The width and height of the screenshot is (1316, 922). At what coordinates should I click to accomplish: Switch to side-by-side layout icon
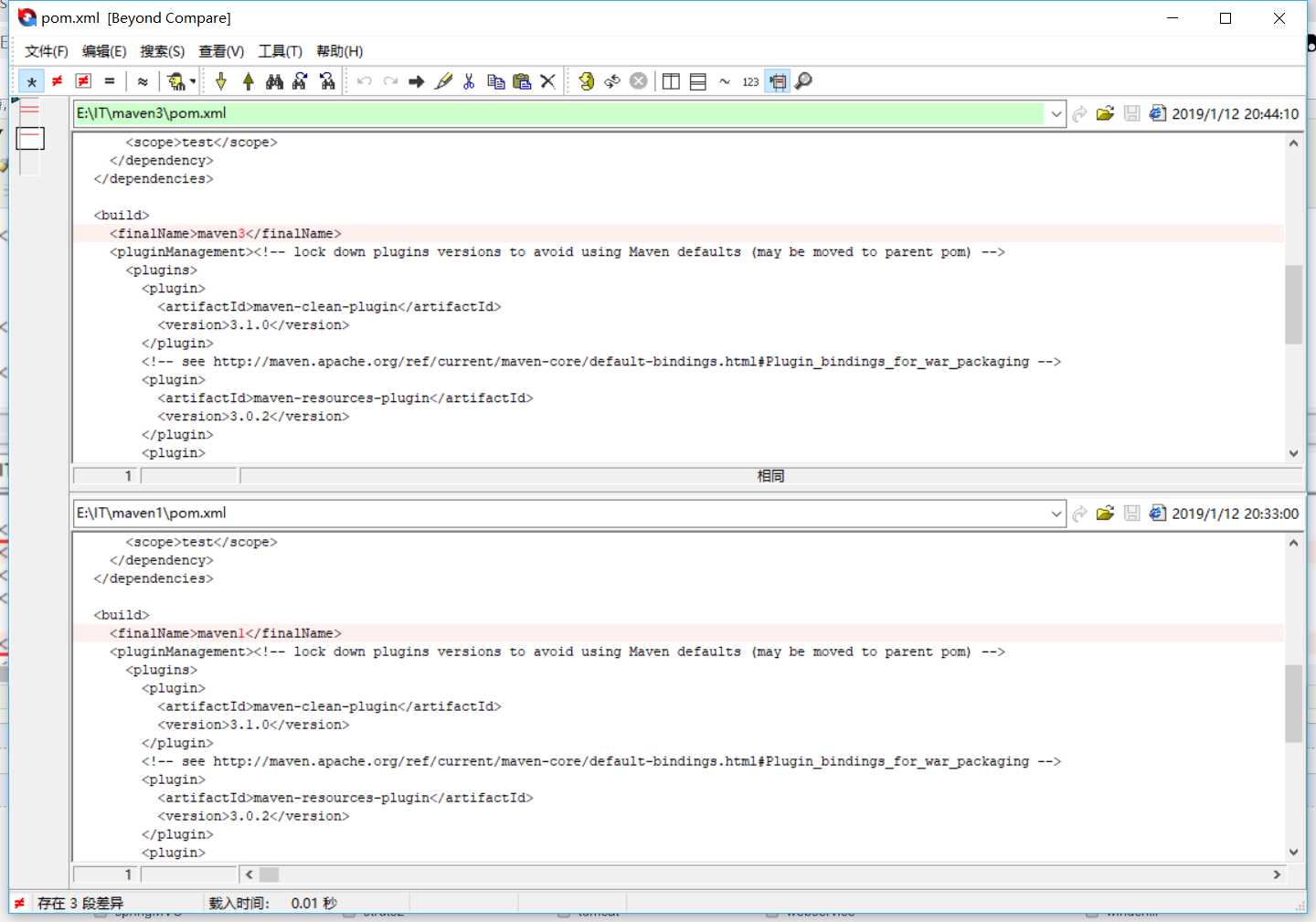pos(671,81)
